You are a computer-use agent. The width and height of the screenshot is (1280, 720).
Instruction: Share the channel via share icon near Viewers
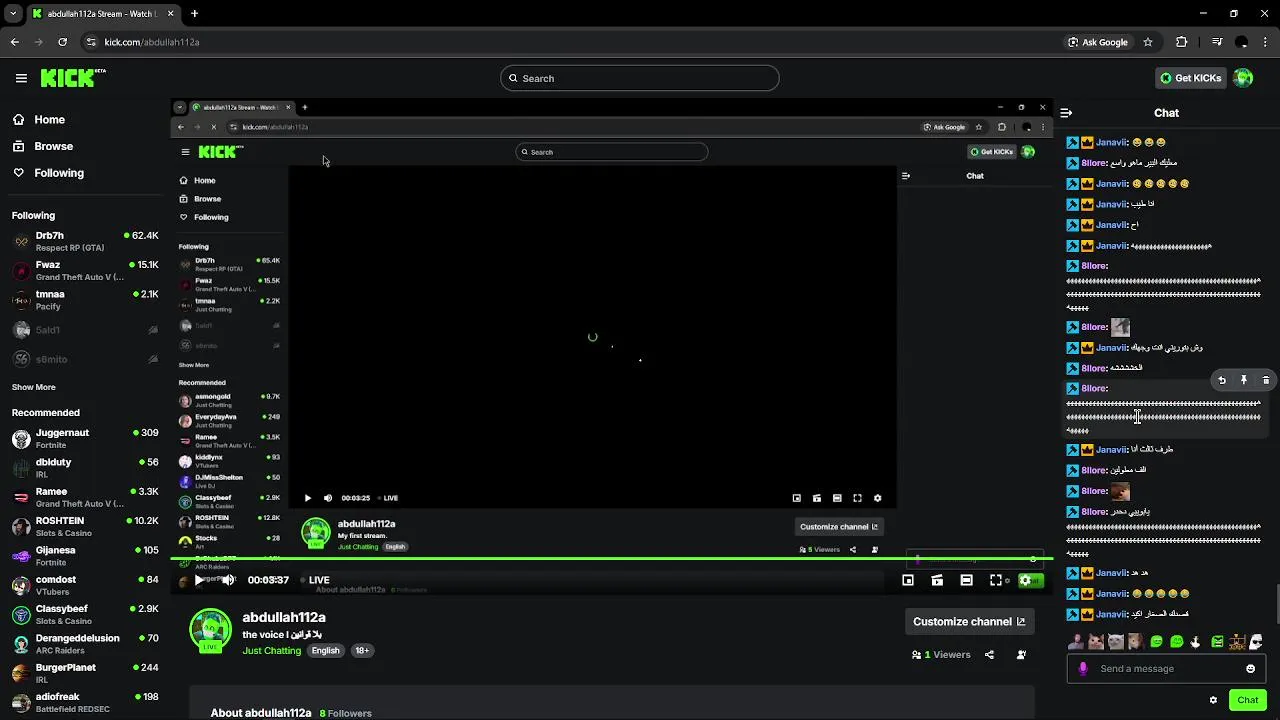(989, 655)
